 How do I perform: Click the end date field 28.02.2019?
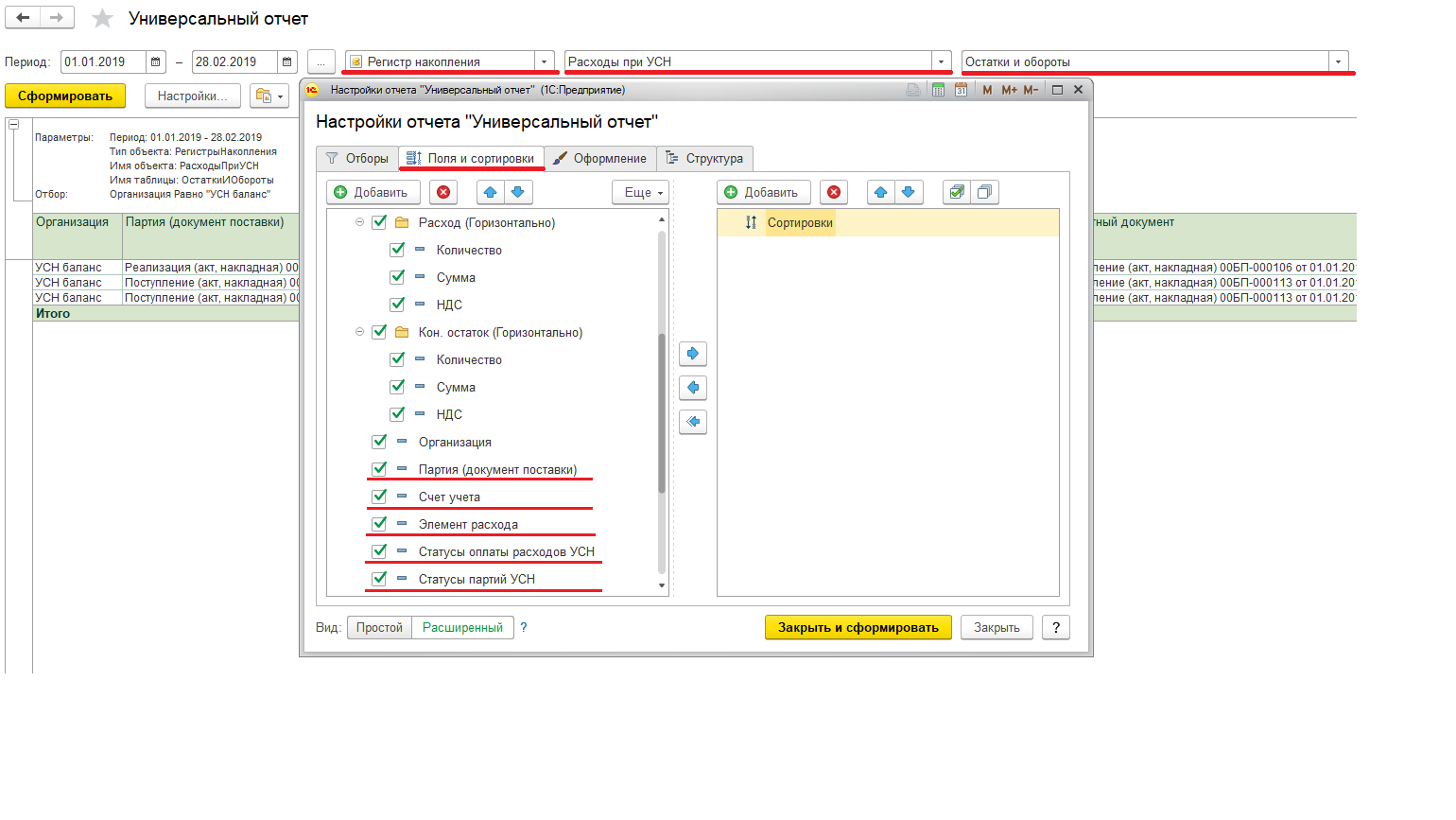point(234,62)
